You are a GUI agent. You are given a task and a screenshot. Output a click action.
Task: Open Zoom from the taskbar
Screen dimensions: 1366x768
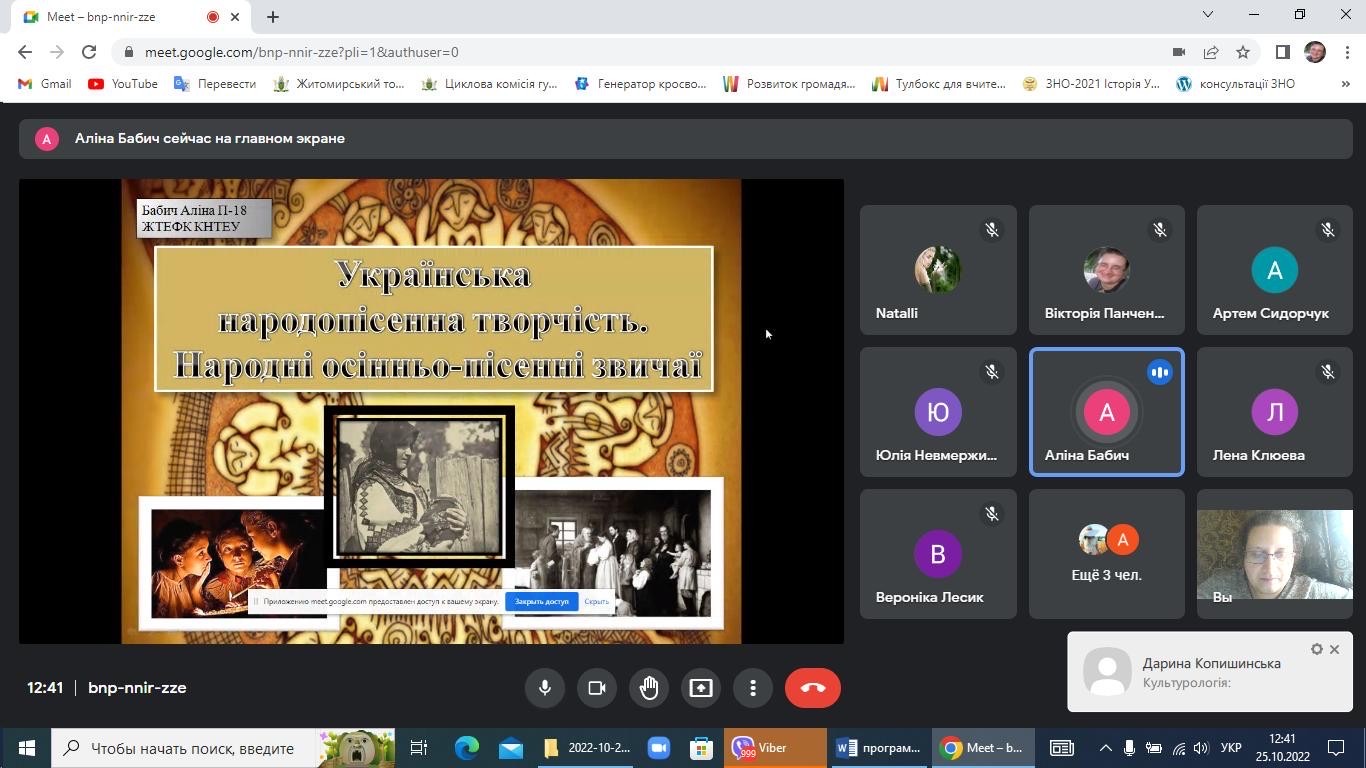pyautogui.click(x=658, y=748)
